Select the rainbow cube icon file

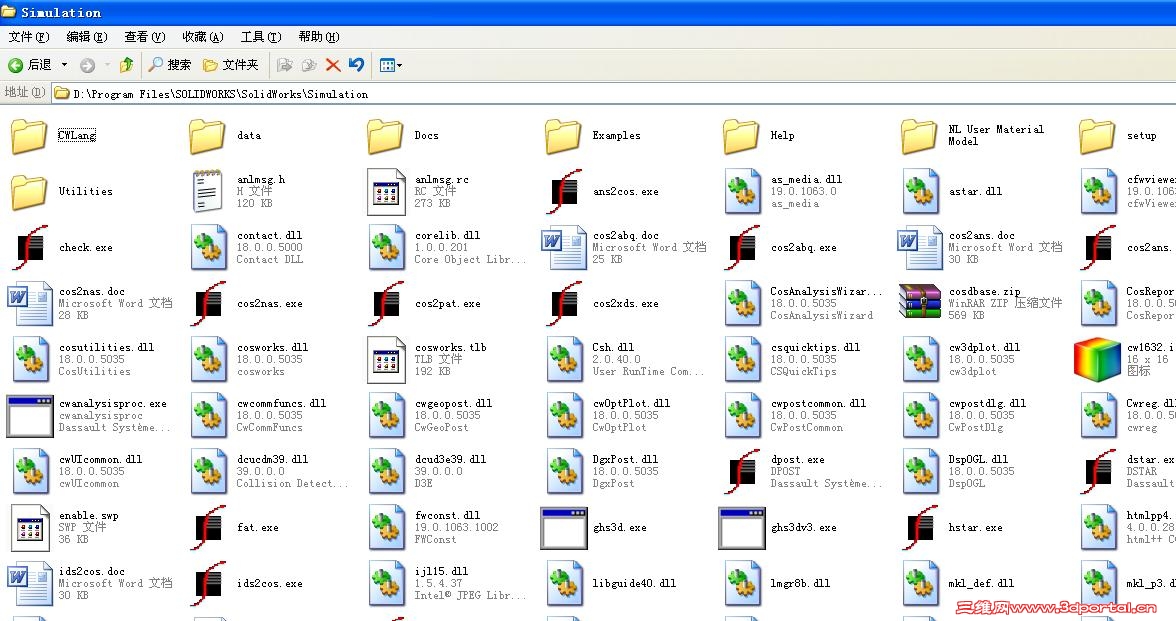tap(1097, 359)
